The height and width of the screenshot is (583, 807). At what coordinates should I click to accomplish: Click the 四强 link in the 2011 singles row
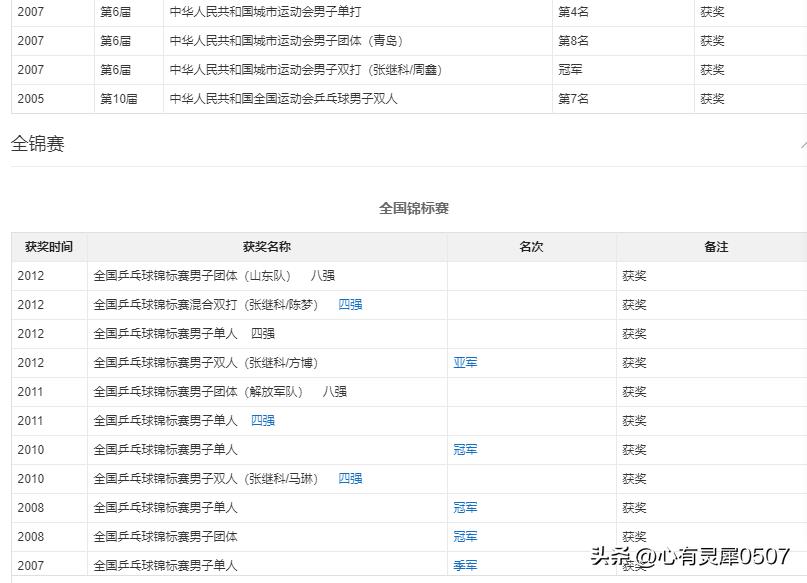(264, 421)
